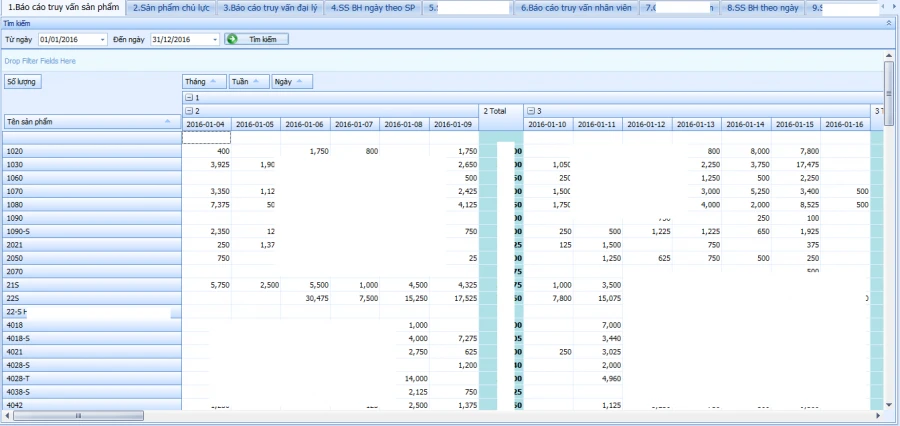This screenshot has height=426, width=900.
Task: Select column header 2016-01-09
Action: 453,124
